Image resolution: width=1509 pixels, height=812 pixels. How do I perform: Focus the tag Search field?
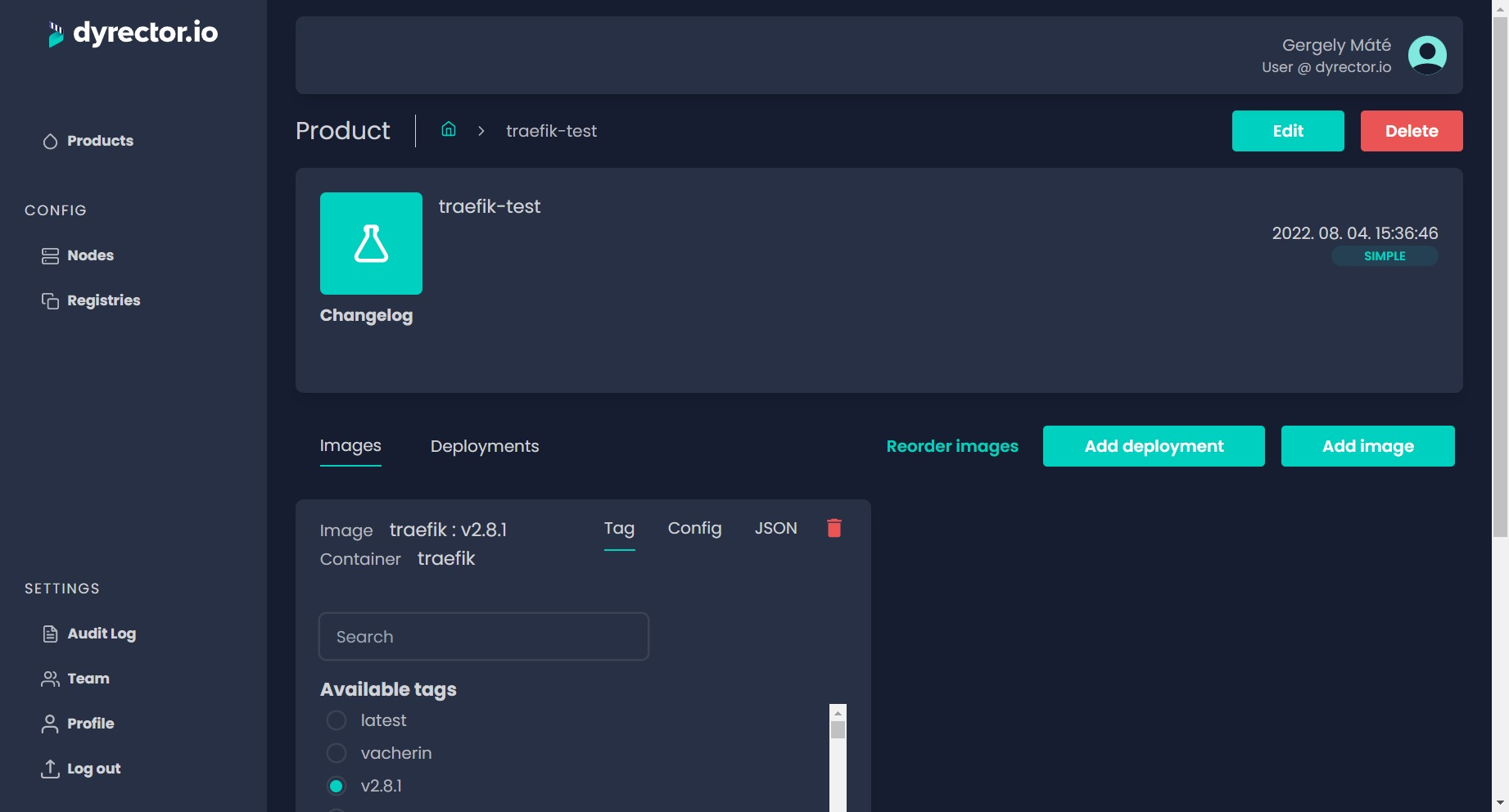pos(484,636)
